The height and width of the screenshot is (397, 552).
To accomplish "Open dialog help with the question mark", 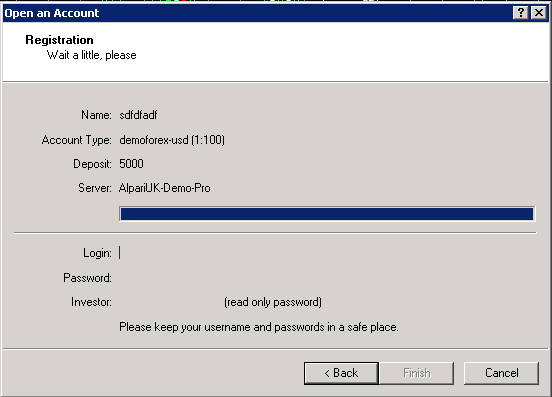I will pos(521,13).
